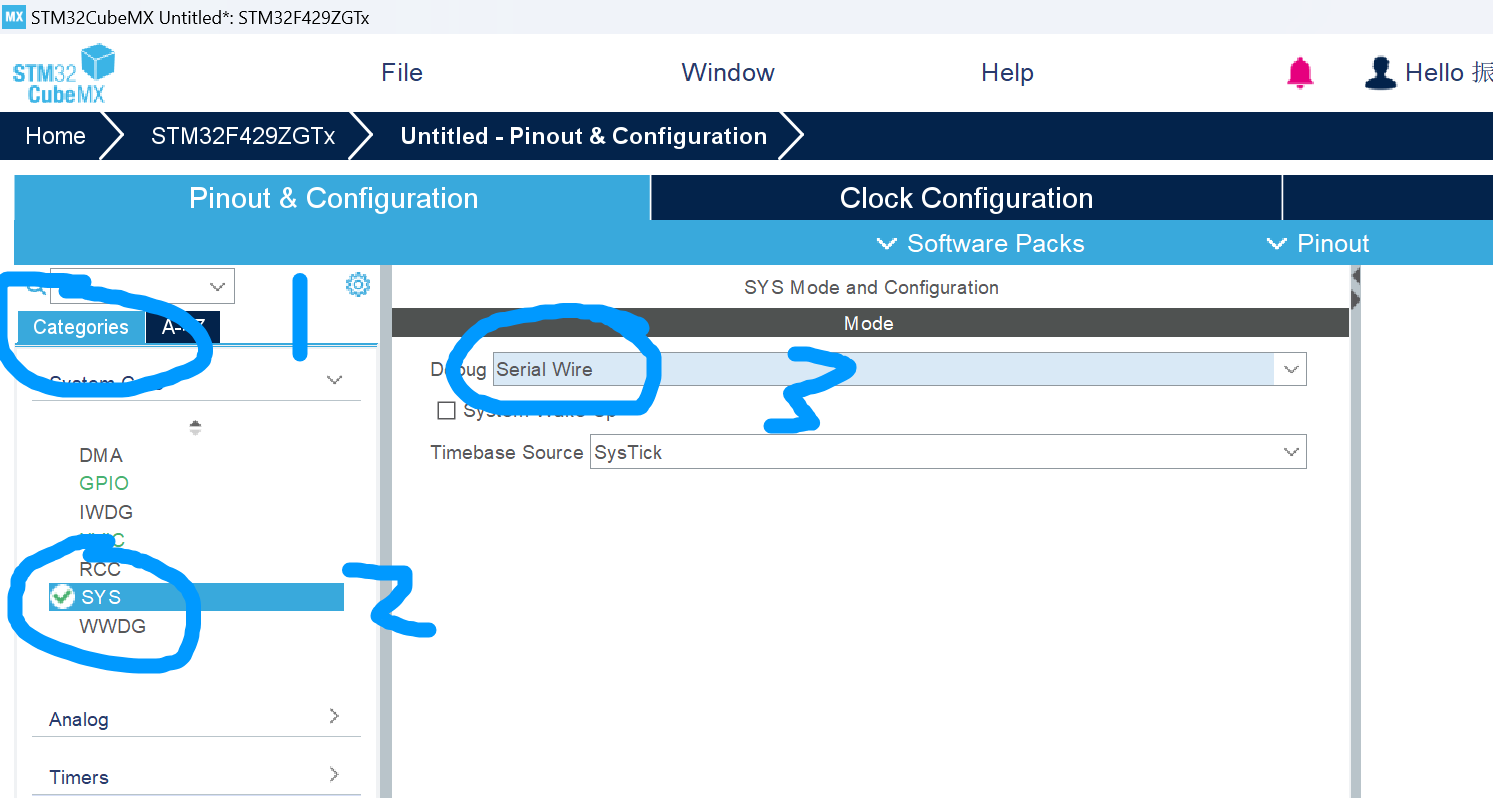Switch to Clock Configuration tab
Image resolution: width=1493 pixels, height=798 pixels.
[966, 198]
